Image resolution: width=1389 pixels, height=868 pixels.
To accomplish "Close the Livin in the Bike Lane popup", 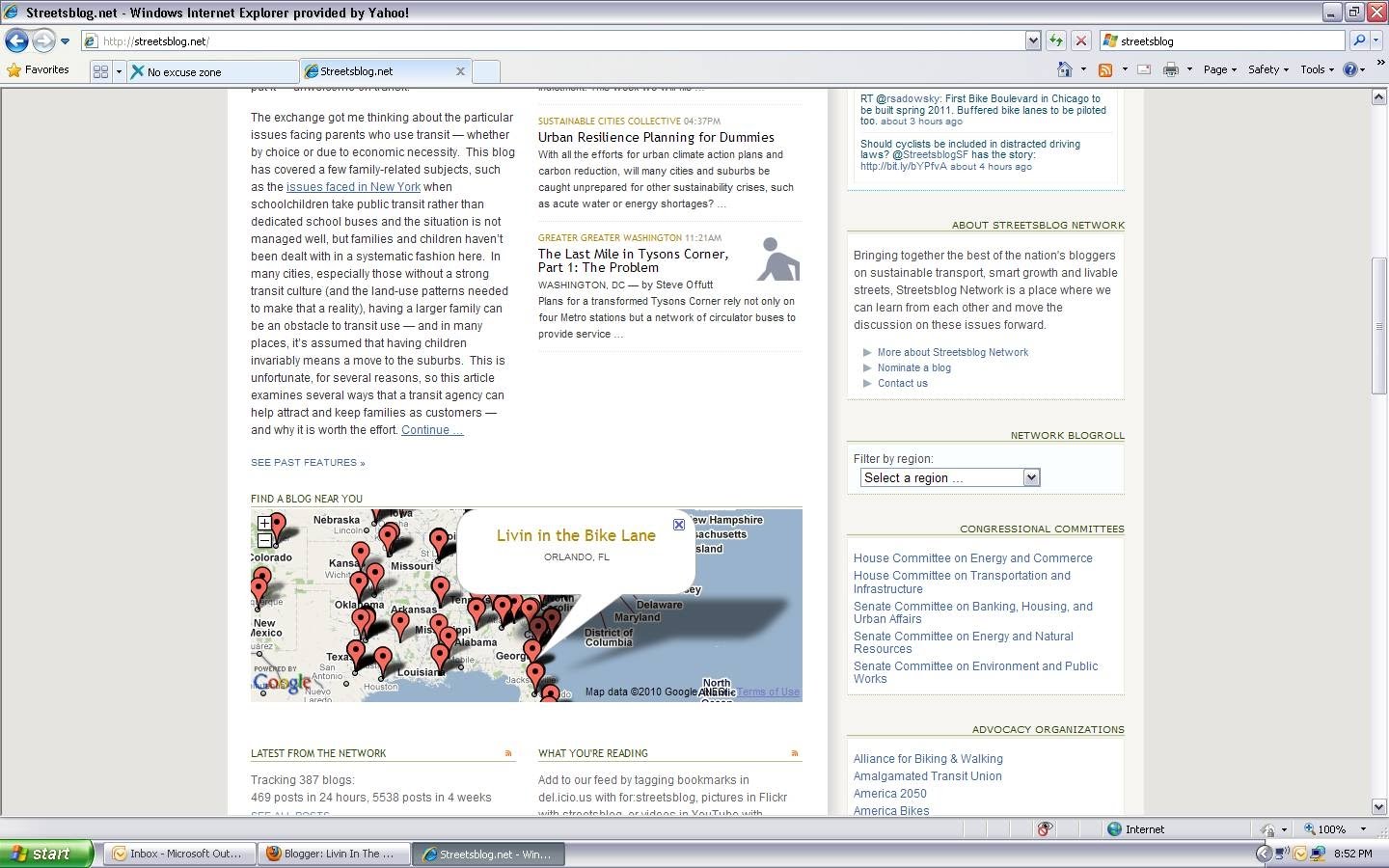I will pyautogui.click(x=679, y=525).
